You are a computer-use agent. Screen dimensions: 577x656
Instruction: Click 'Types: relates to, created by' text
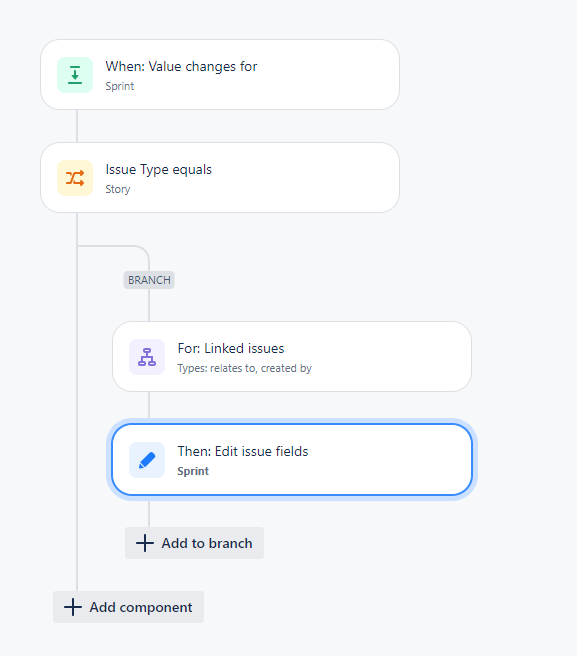tap(244, 368)
